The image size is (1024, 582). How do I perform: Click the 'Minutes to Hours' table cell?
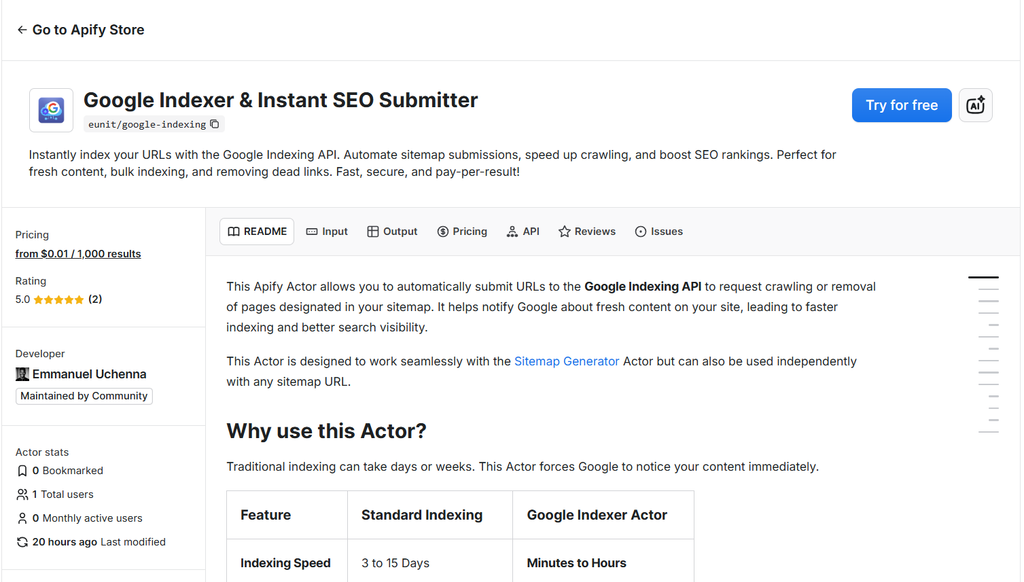pyautogui.click(x=603, y=563)
